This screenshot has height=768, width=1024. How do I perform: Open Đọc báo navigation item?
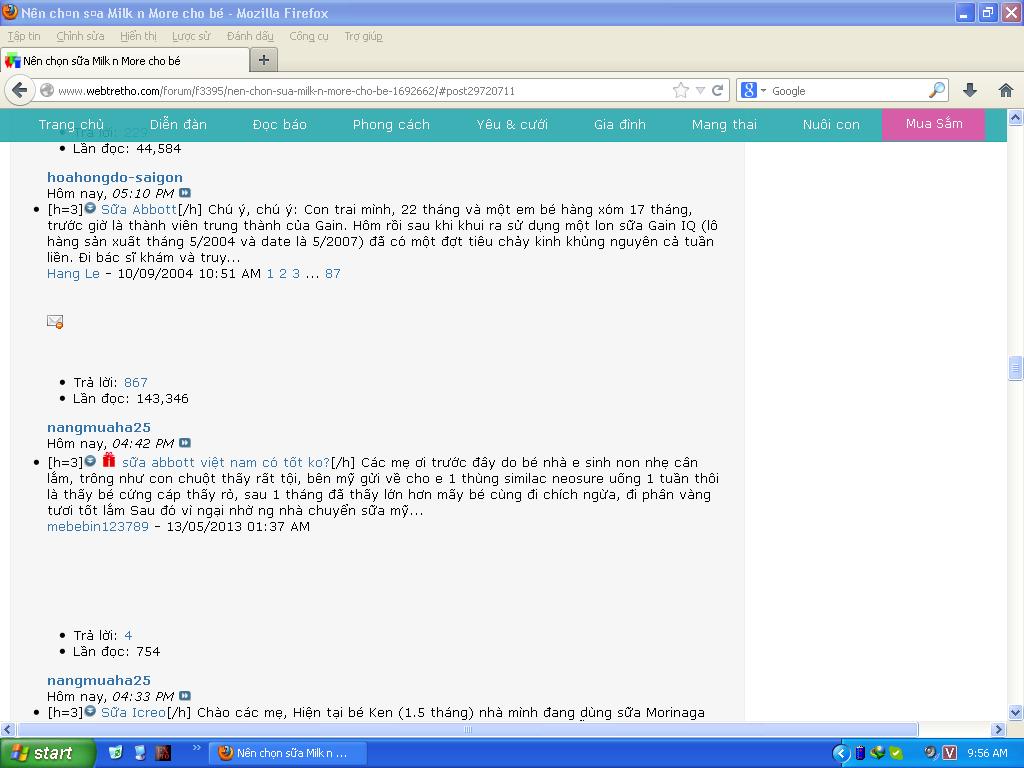point(280,125)
